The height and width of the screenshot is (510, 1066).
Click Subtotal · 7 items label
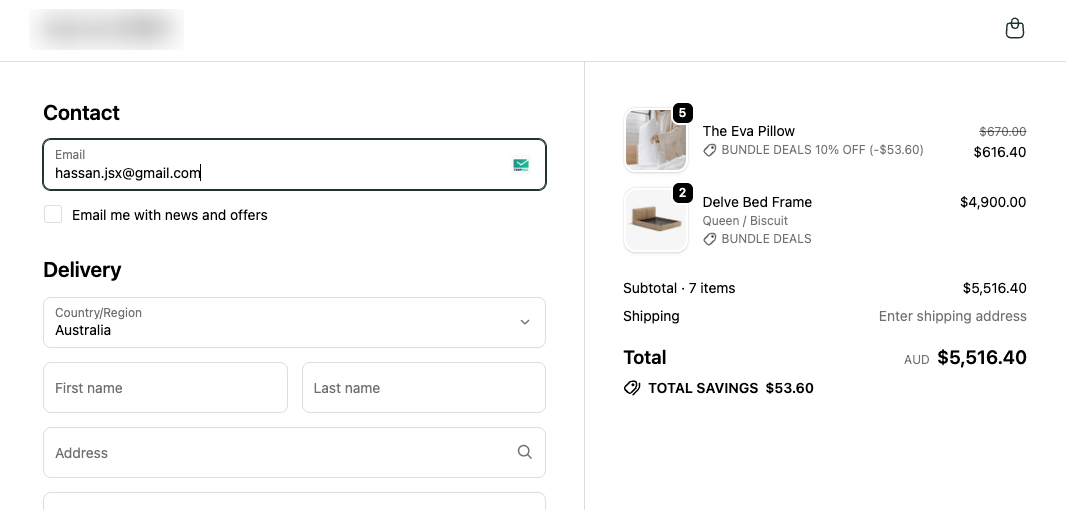(x=679, y=288)
